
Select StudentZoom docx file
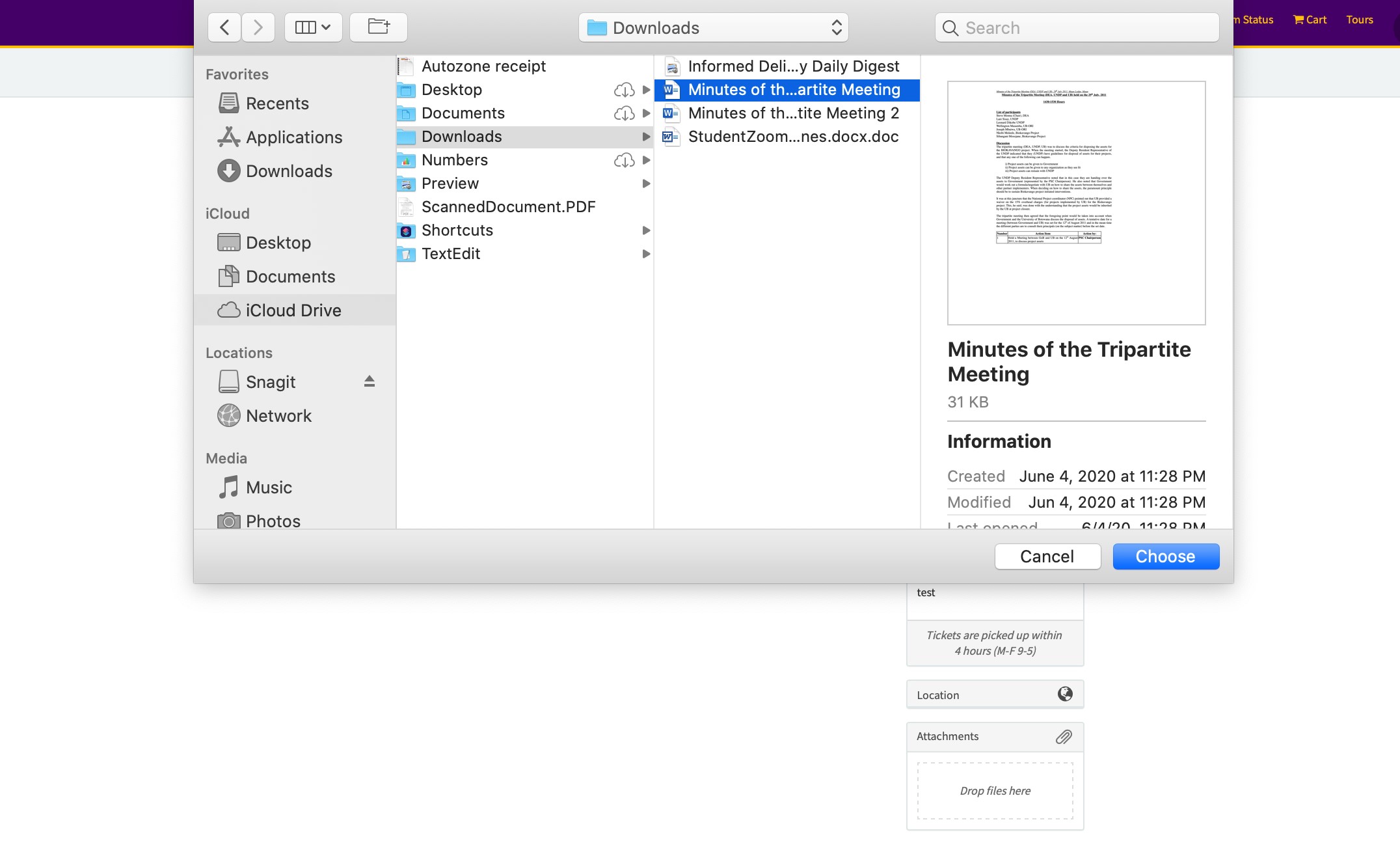(793, 137)
